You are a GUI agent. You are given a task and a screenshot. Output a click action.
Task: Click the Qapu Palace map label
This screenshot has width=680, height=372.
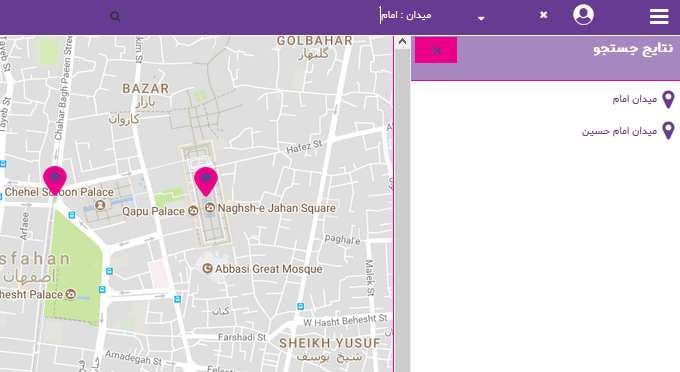(x=154, y=212)
